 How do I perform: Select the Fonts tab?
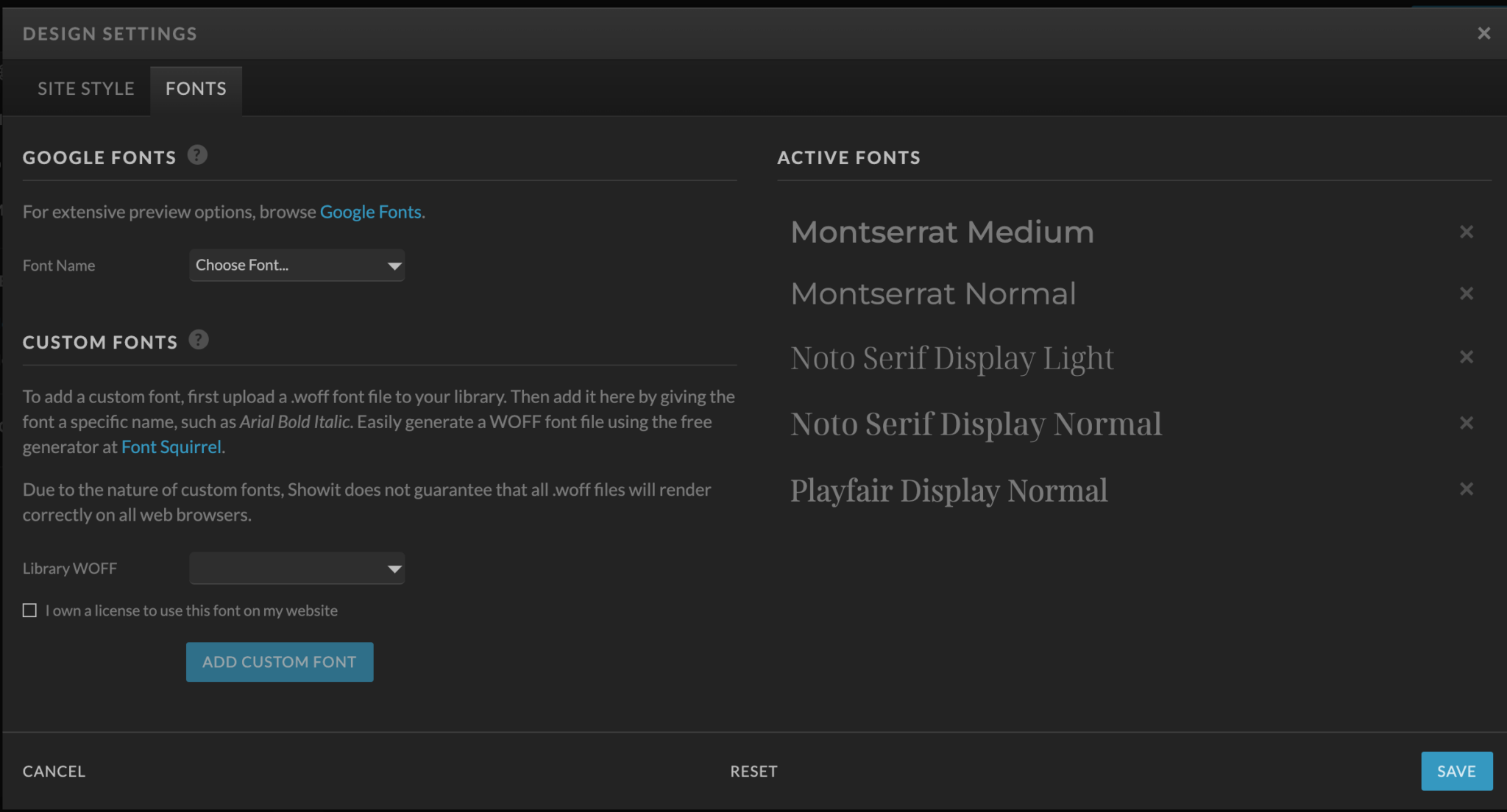click(x=196, y=89)
